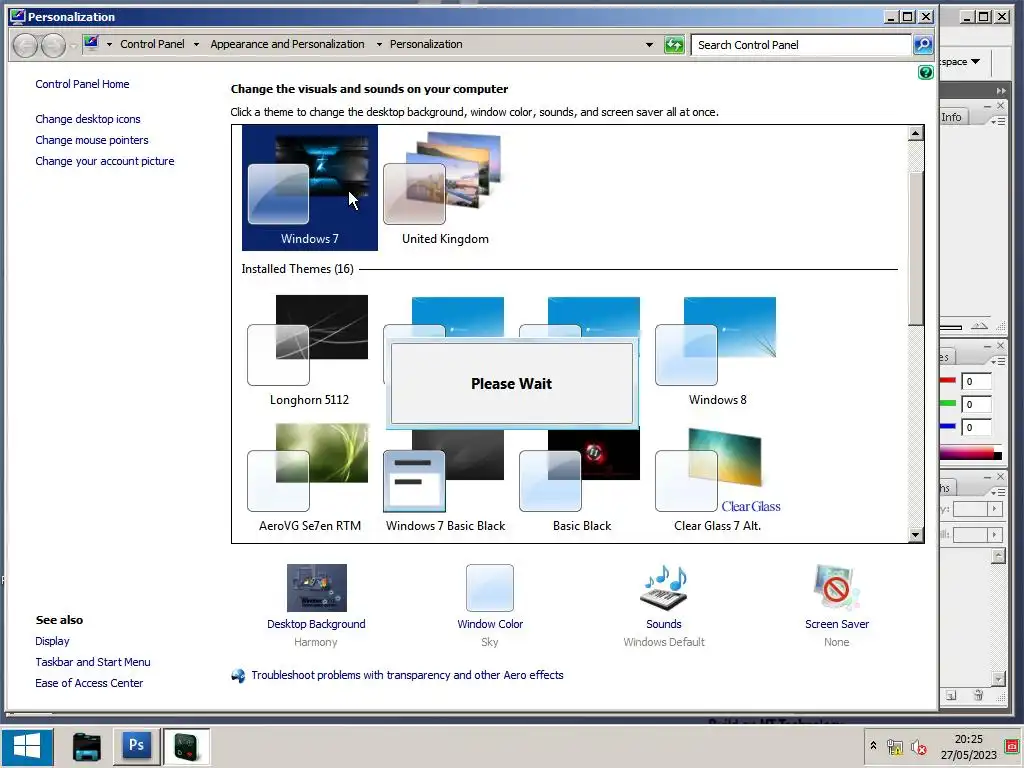The image size is (1024, 768).
Task: Open the Windows Start button
Action: 27,746
